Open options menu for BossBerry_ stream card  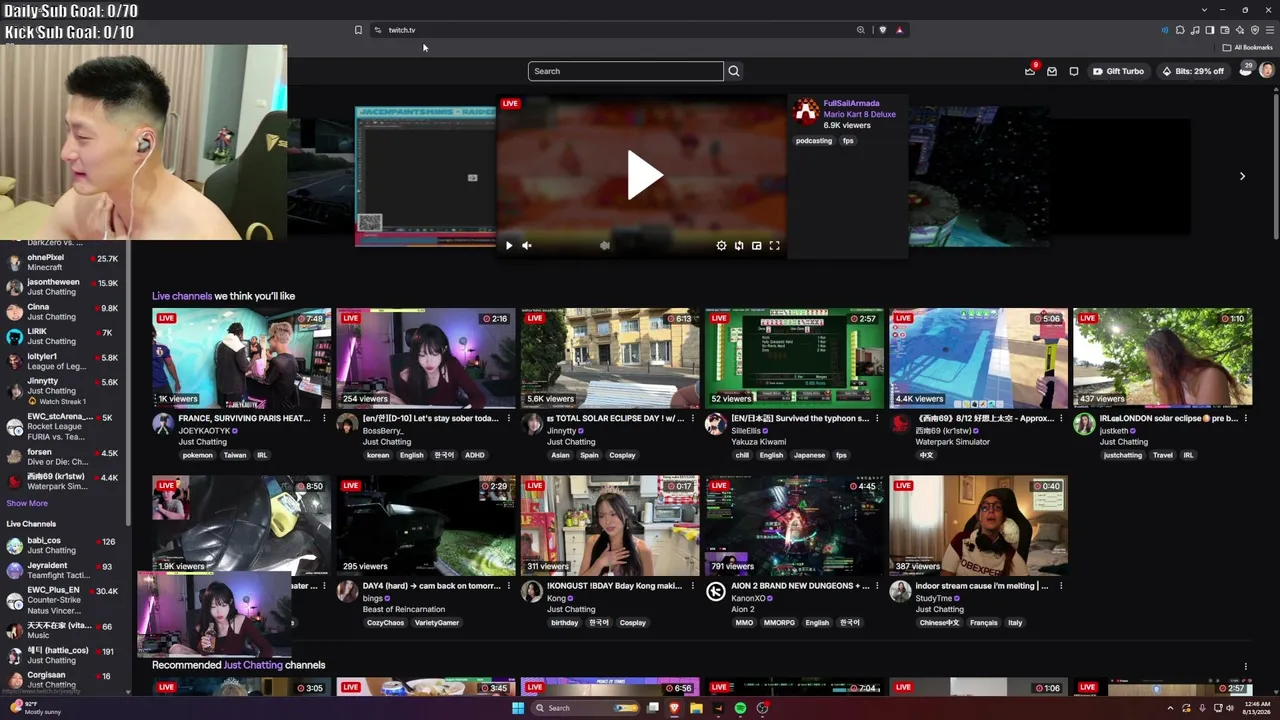click(x=508, y=419)
